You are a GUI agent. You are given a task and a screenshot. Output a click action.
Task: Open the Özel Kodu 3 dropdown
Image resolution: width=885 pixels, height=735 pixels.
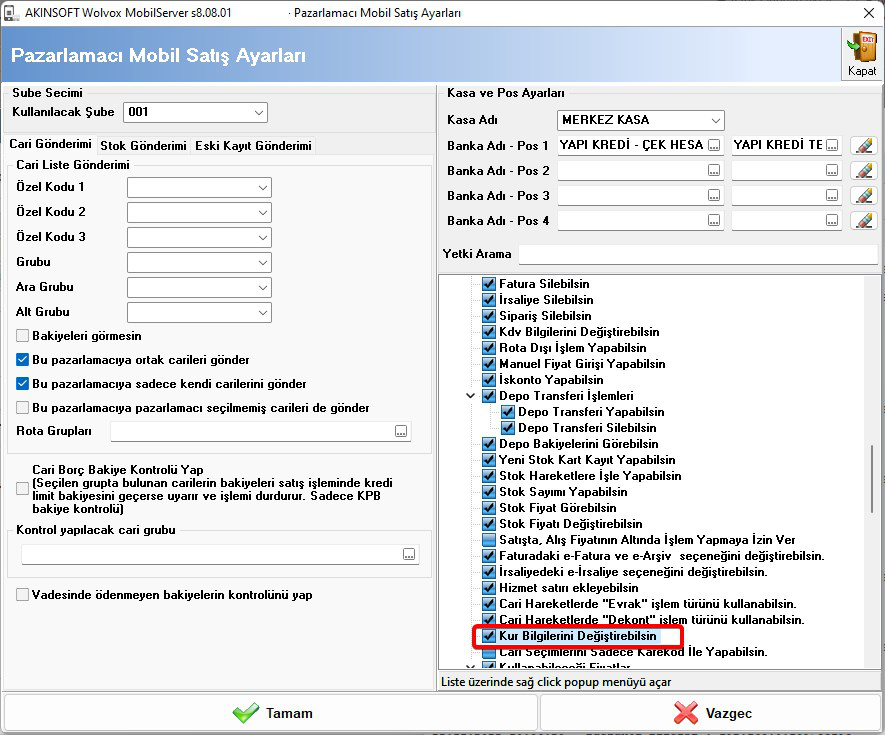point(262,237)
